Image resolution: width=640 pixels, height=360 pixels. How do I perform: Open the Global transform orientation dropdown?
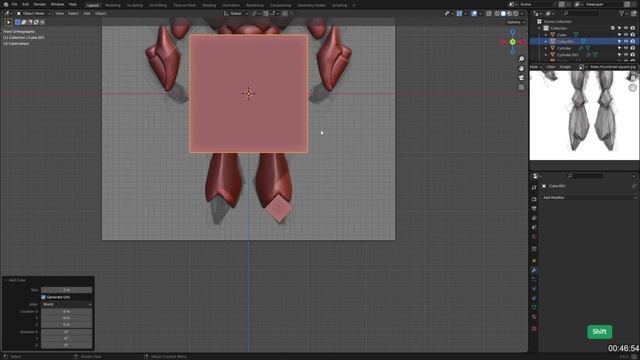pyautogui.click(x=236, y=13)
